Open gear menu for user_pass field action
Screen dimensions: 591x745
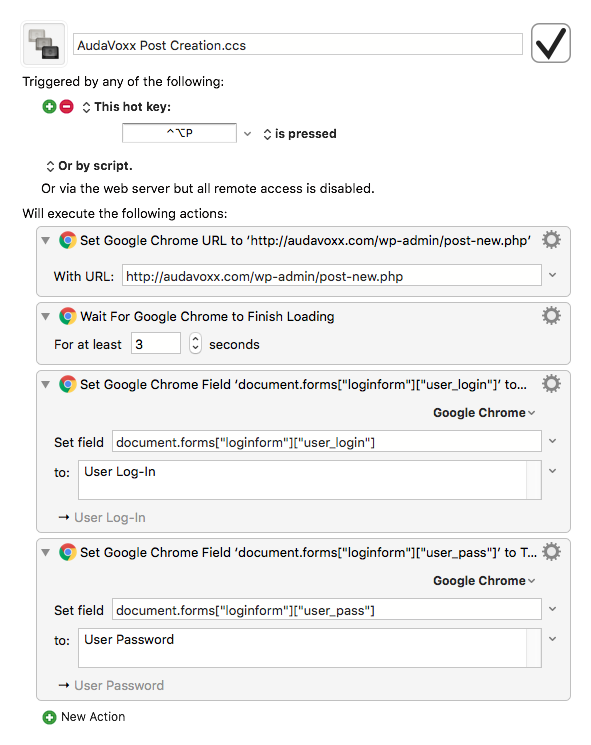point(551,552)
